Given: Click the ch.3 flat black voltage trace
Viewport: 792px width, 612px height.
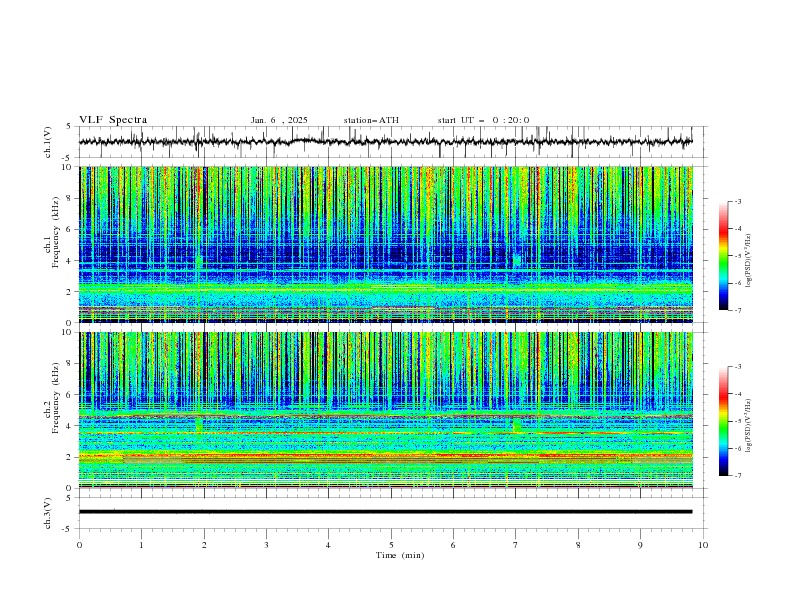Looking at the screenshot, I should (x=385, y=512).
